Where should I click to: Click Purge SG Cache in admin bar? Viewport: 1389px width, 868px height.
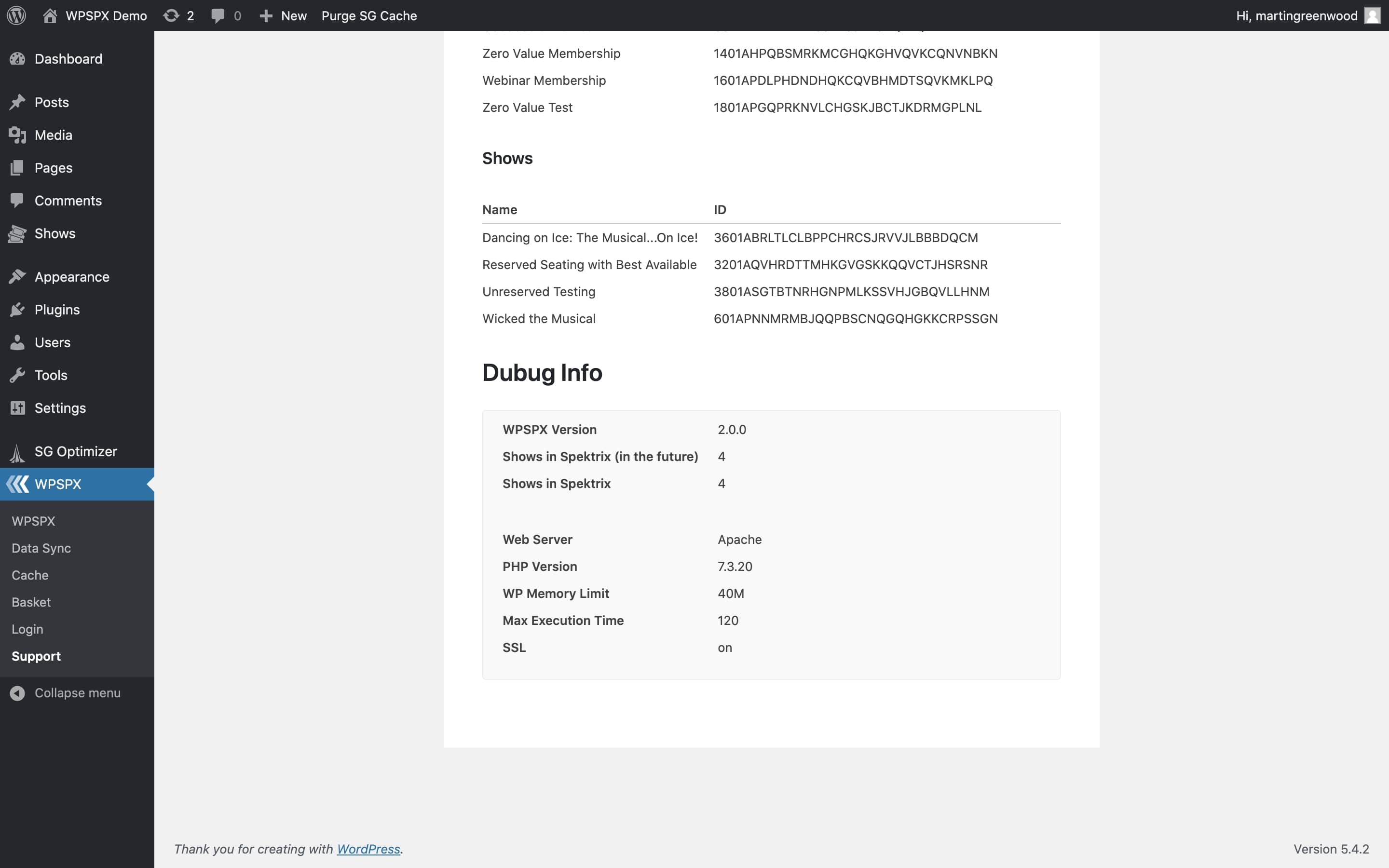coord(369,15)
